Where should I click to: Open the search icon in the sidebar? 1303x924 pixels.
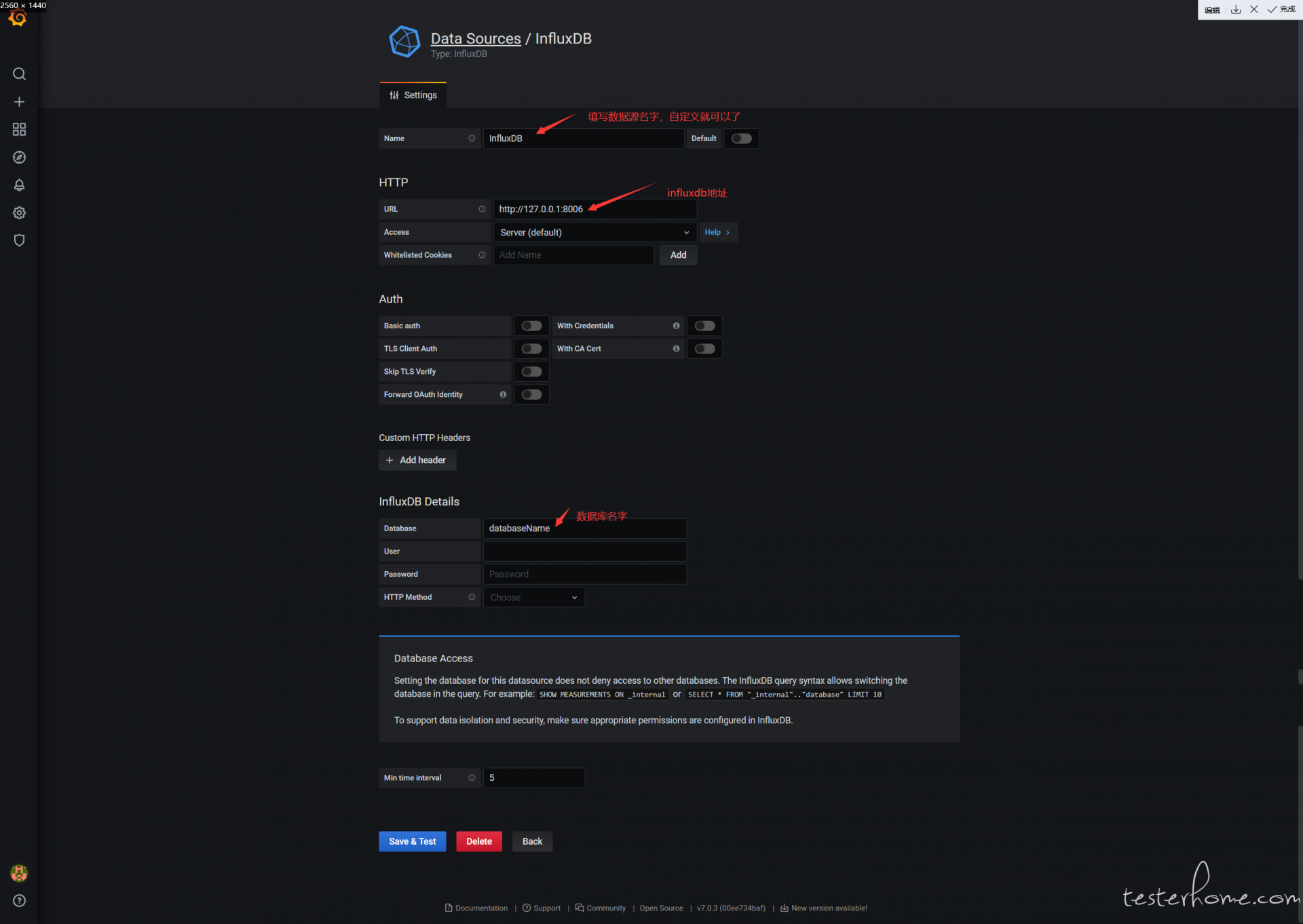coord(19,74)
